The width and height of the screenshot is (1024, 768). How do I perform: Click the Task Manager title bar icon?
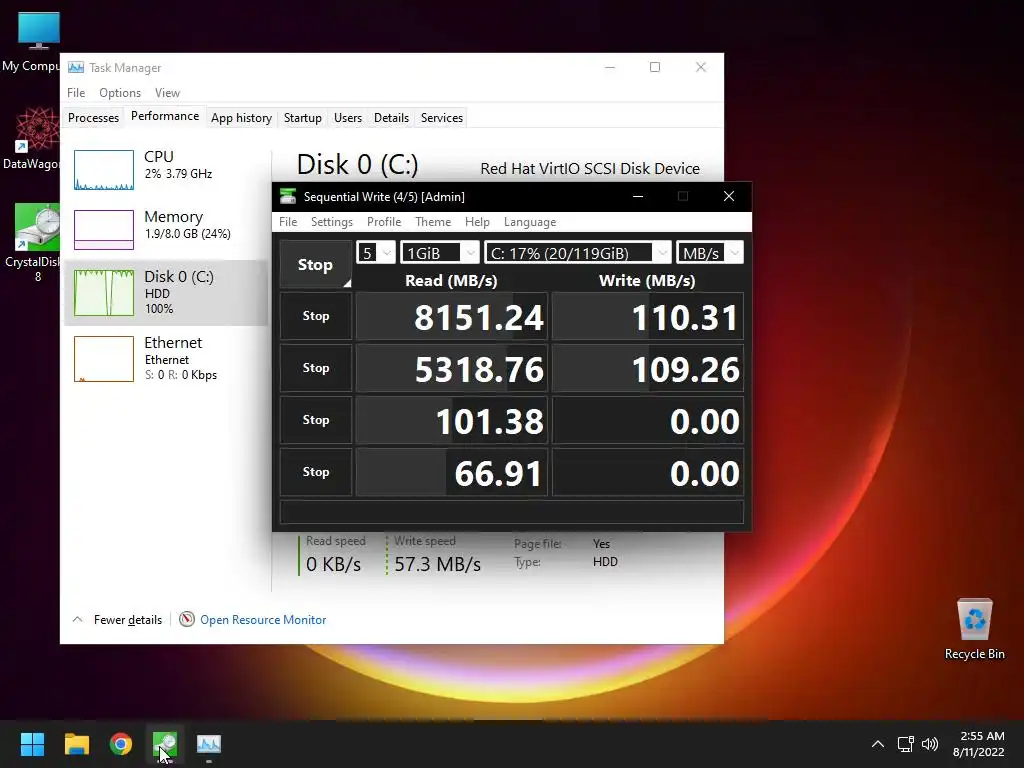click(x=76, y=67)
